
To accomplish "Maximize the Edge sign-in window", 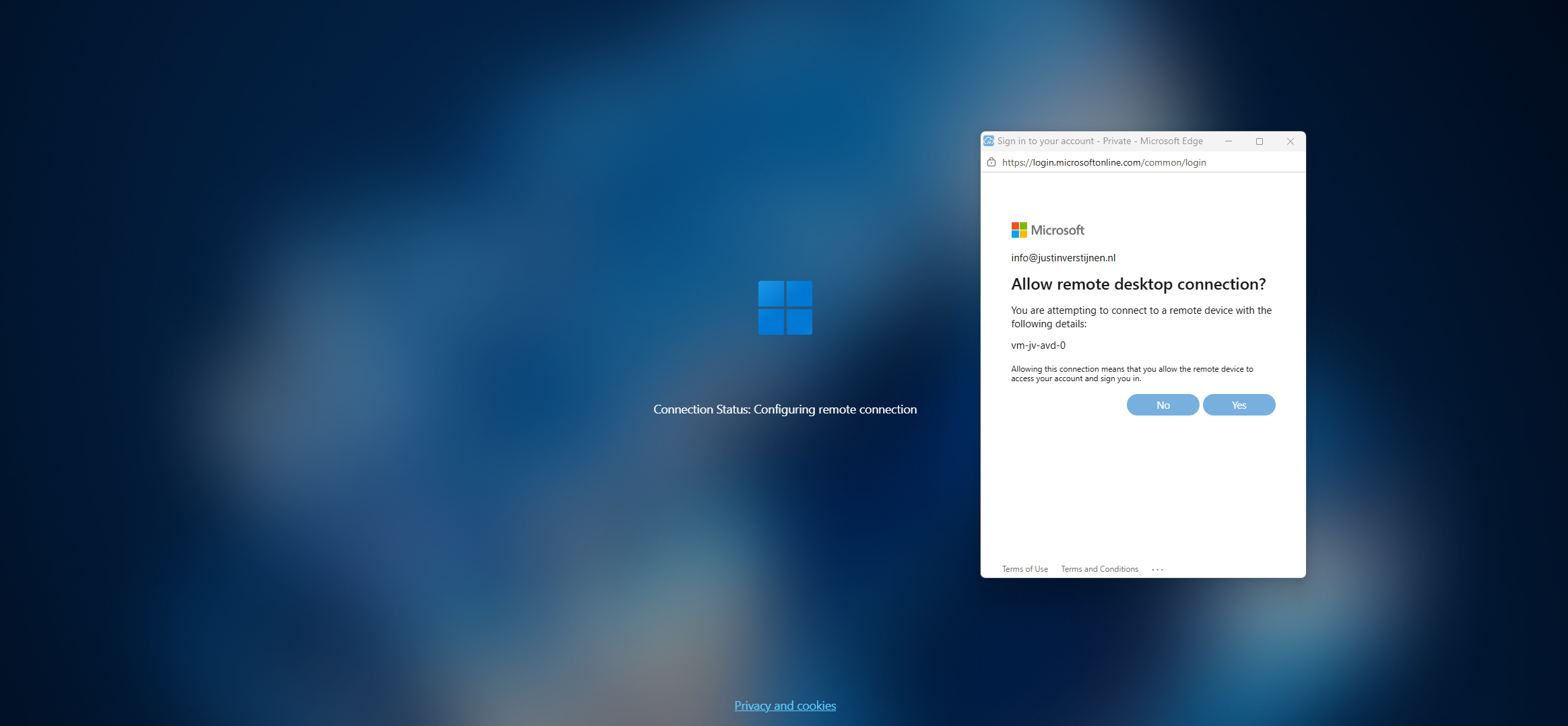I will coord(1260,141).
